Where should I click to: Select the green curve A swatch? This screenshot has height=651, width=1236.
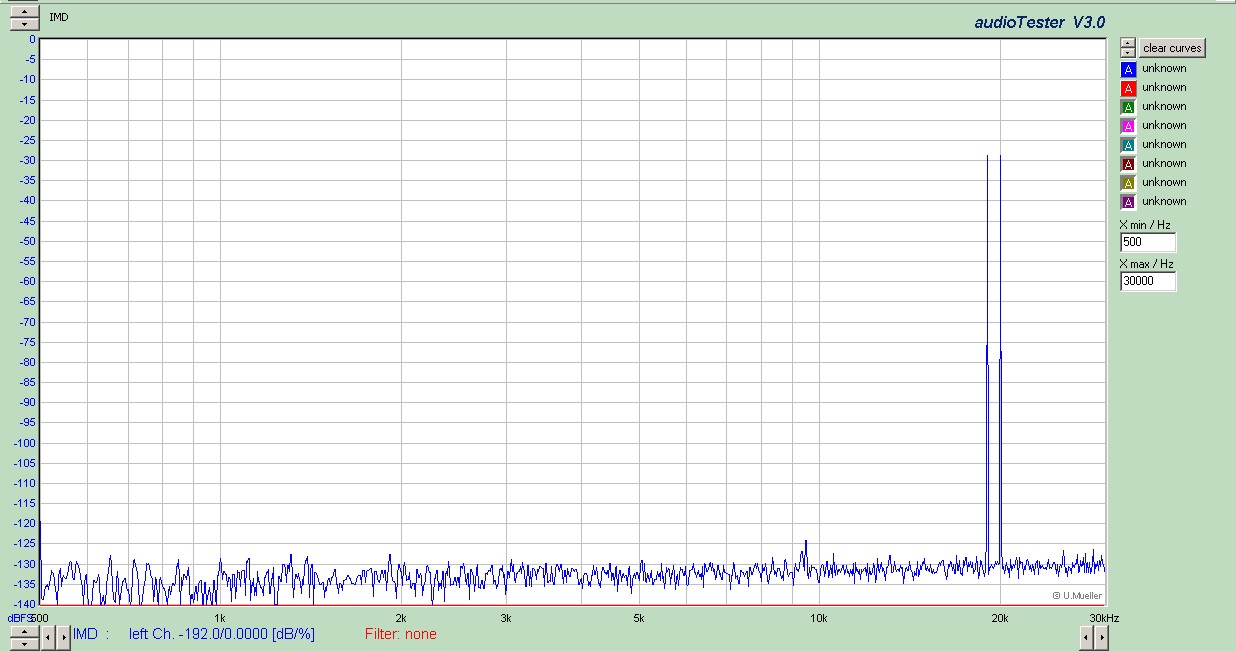click(1128, 107)
